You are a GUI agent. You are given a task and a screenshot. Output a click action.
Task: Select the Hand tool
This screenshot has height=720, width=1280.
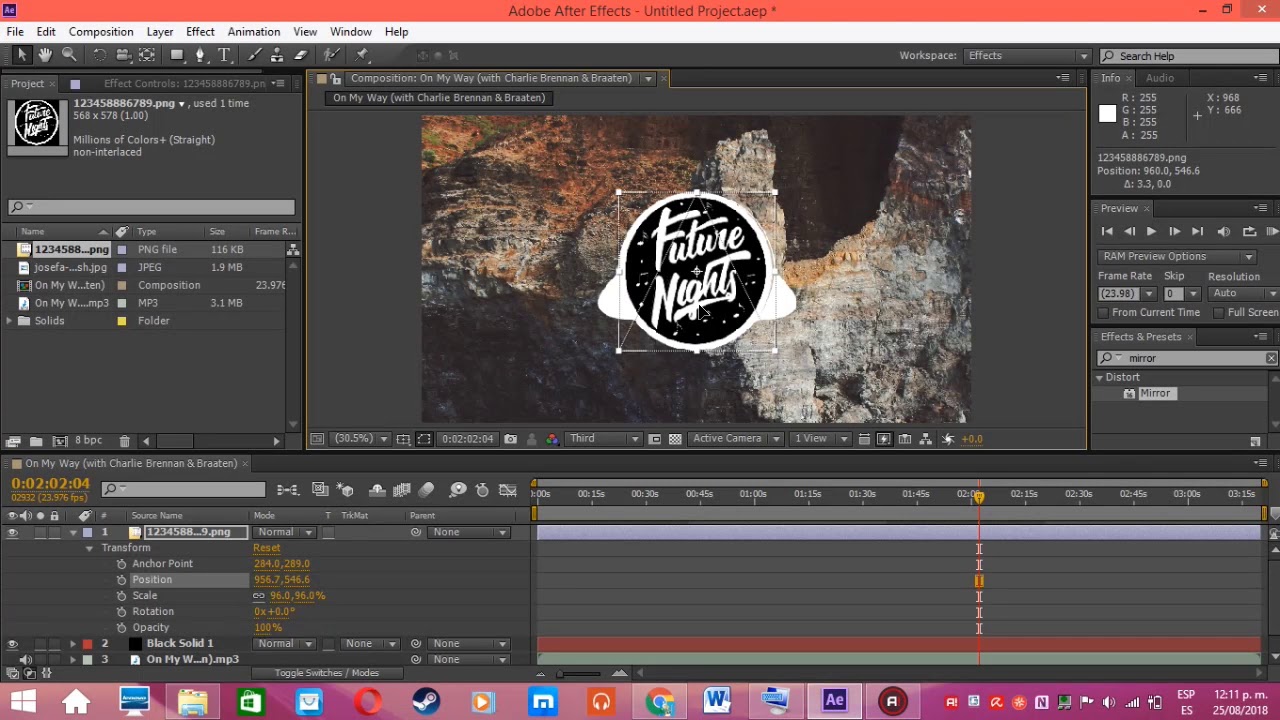(x=45, y=55)
